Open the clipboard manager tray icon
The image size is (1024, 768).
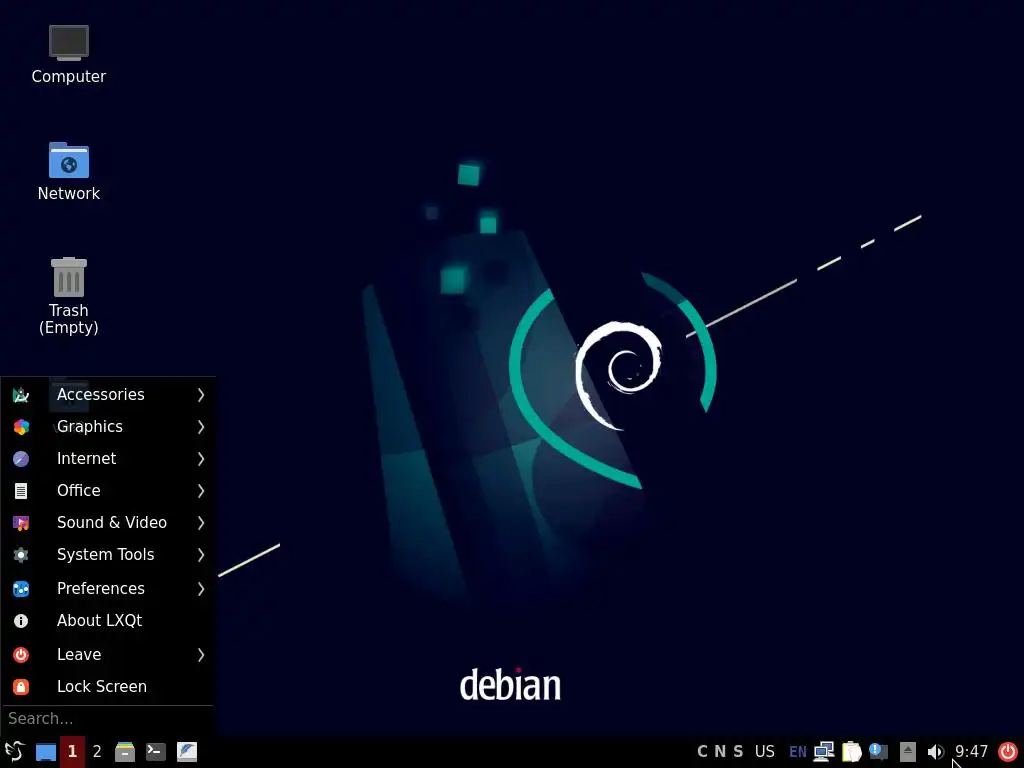852,752
